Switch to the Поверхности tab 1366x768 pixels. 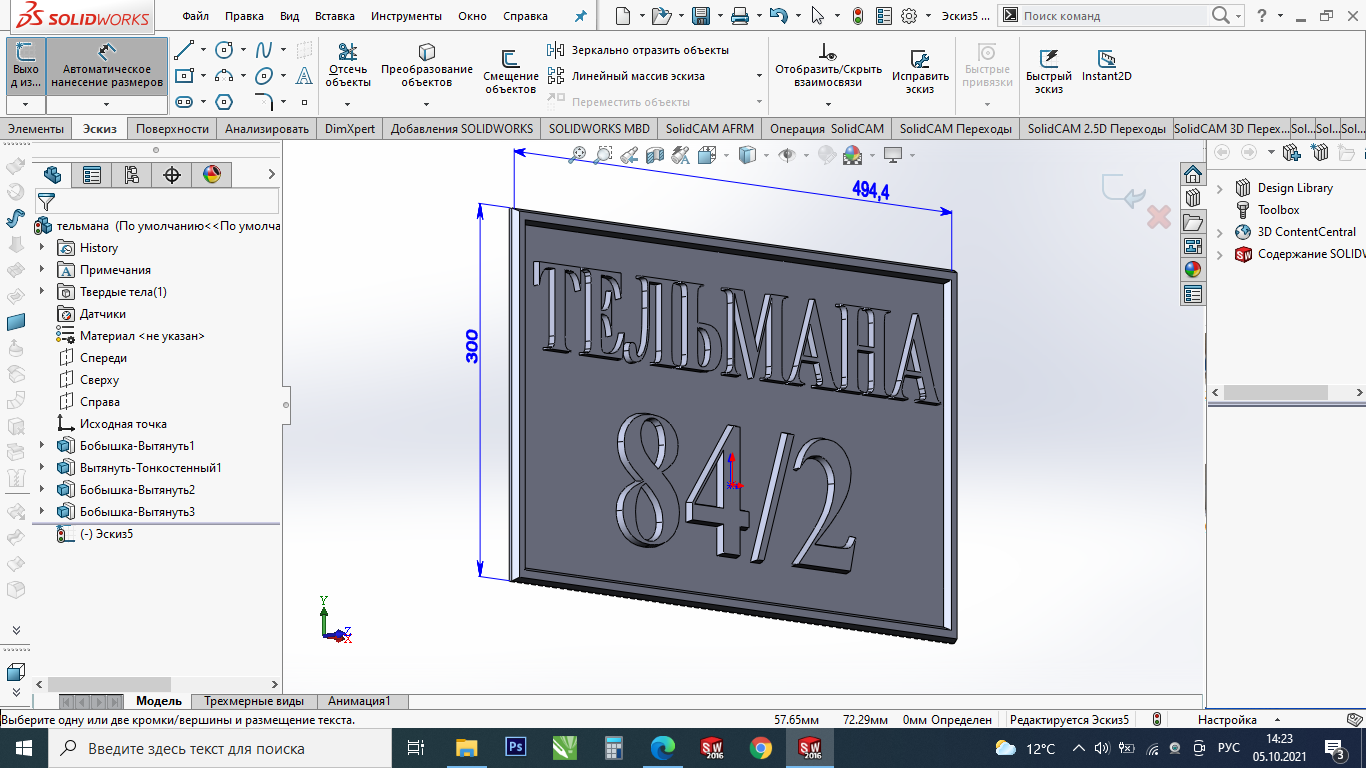(x=173, y=129)
